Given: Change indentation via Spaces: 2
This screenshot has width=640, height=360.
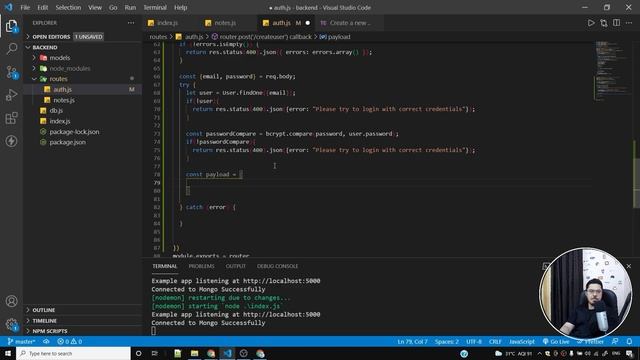Looking at the screenshot, I should tap(447, 342).
